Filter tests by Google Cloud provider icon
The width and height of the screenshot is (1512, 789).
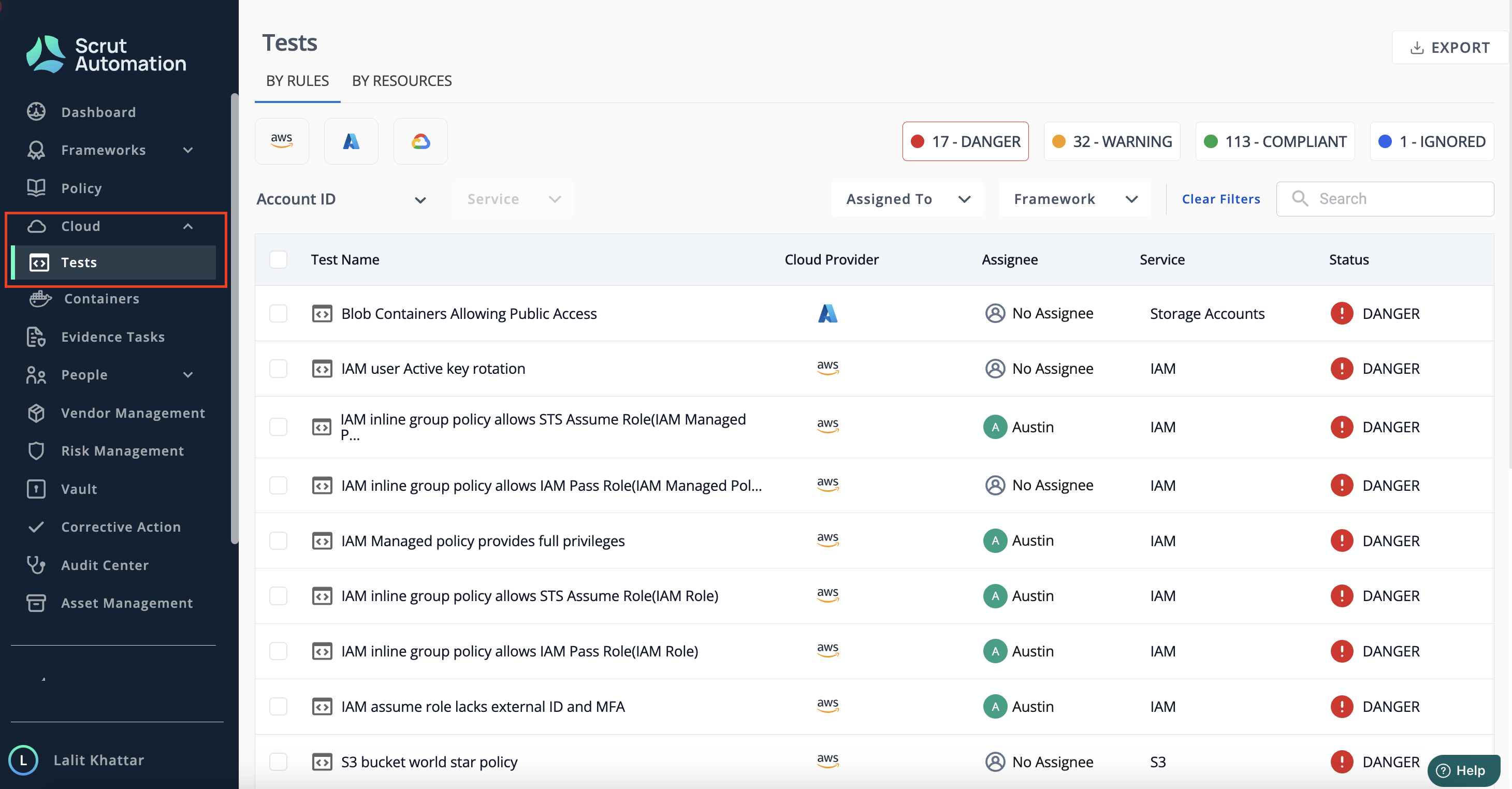[420, 141]
